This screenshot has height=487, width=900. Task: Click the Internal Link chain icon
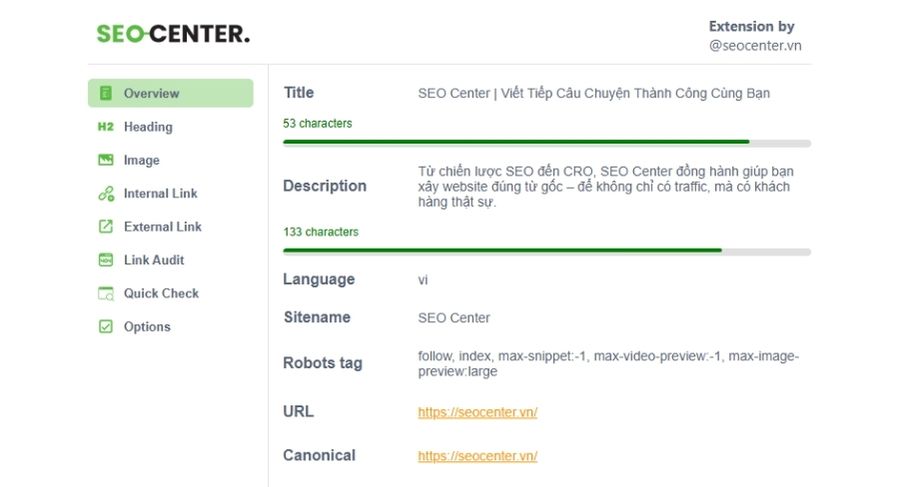(x=106, y=194)
